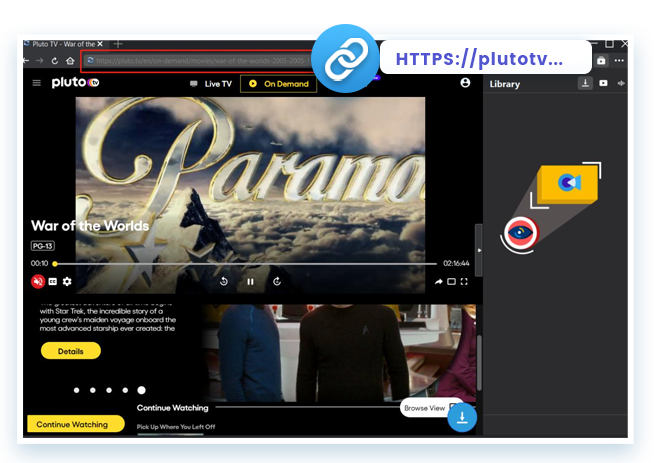Viewport: 664px width, 463px height.
Task: Click the 00:10 elapsed time label
Action: point(39,263)
